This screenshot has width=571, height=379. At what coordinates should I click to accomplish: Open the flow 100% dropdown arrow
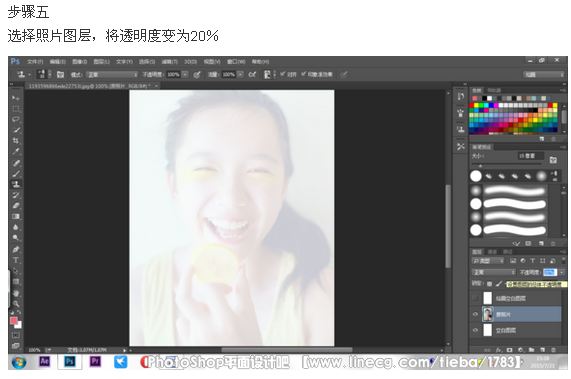pyautogui.click(x=240, y=74)
